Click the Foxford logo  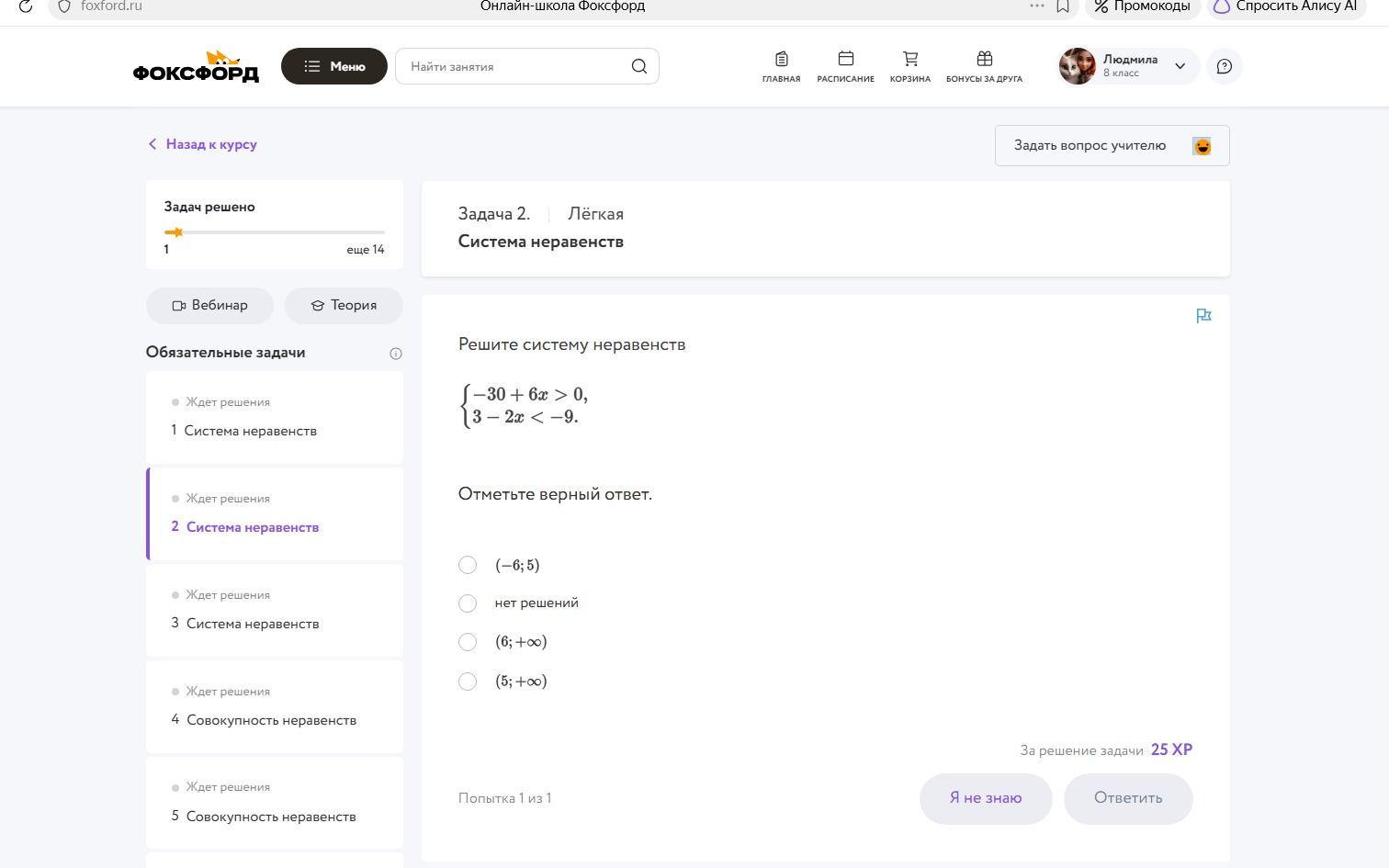click(196, 66)
